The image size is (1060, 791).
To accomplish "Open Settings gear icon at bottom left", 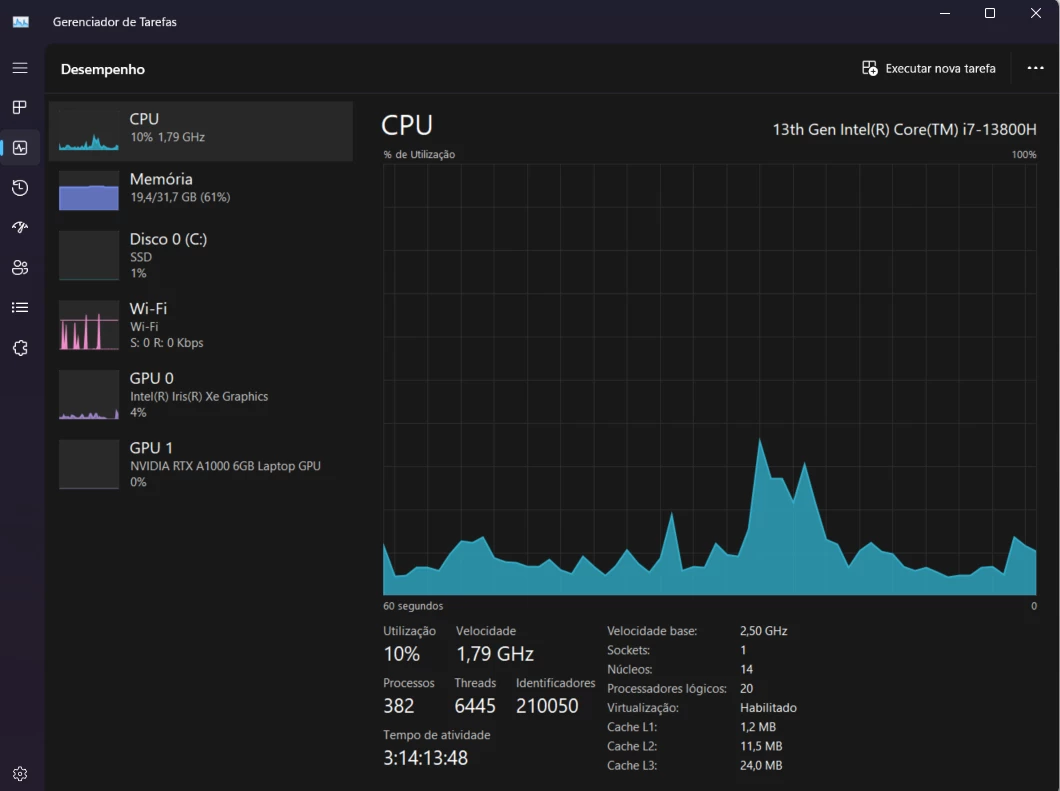I will coord(20,773).
